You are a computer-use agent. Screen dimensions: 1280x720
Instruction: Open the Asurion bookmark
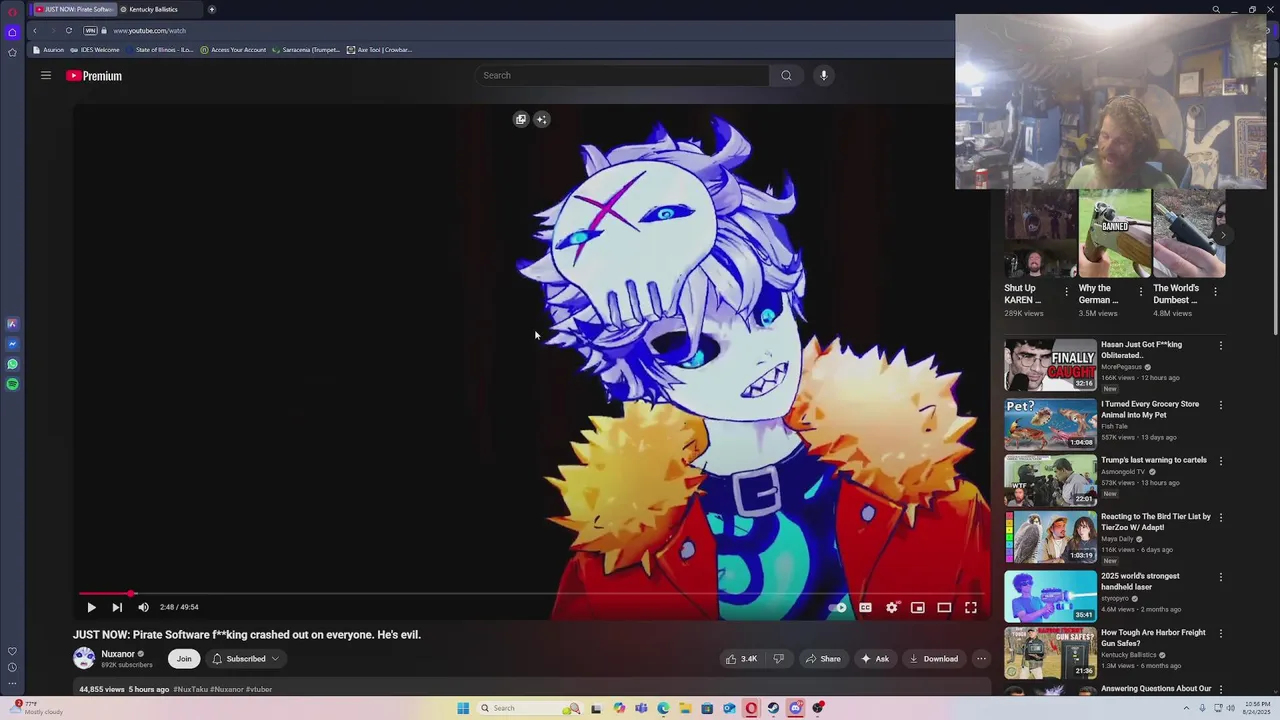point(49,49)
